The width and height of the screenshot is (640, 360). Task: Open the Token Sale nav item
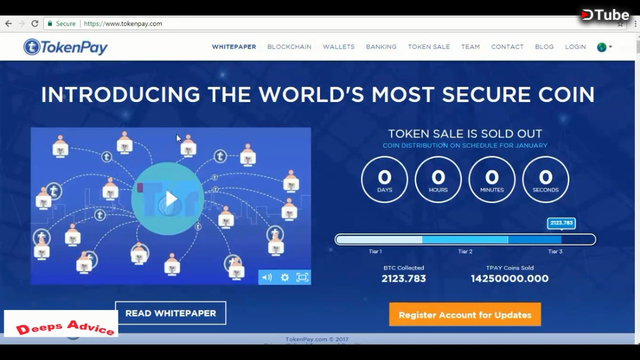click(429, 47)
